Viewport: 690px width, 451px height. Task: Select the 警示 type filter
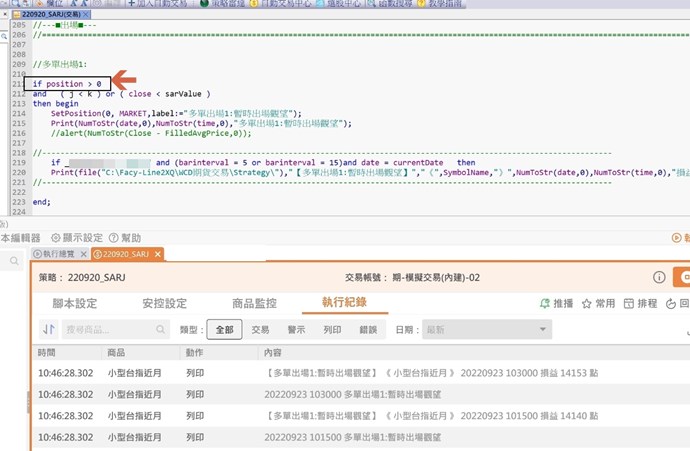pos(296,329)
